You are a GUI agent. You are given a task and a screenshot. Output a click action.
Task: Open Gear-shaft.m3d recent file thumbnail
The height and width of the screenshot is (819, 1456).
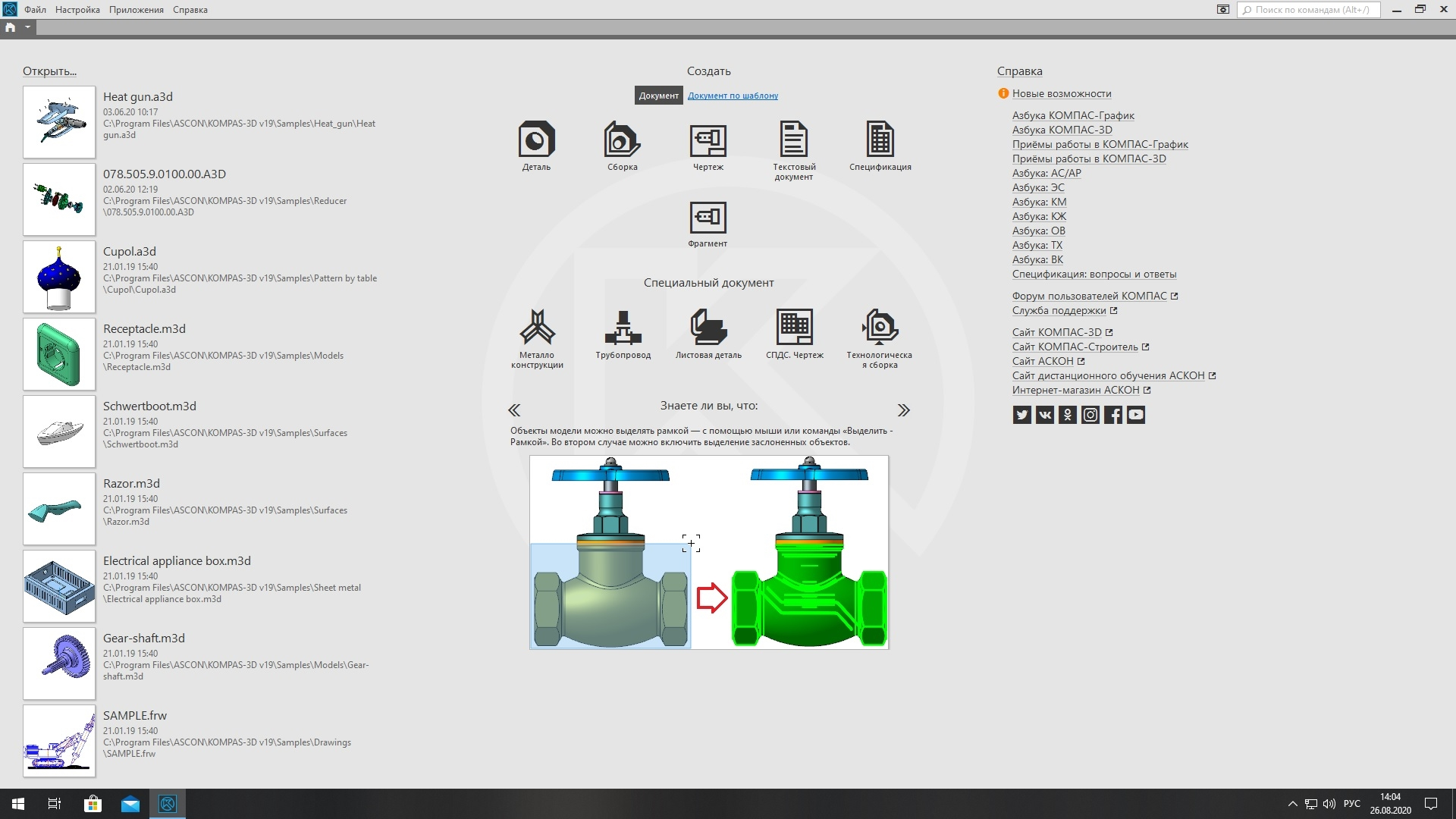59,664
